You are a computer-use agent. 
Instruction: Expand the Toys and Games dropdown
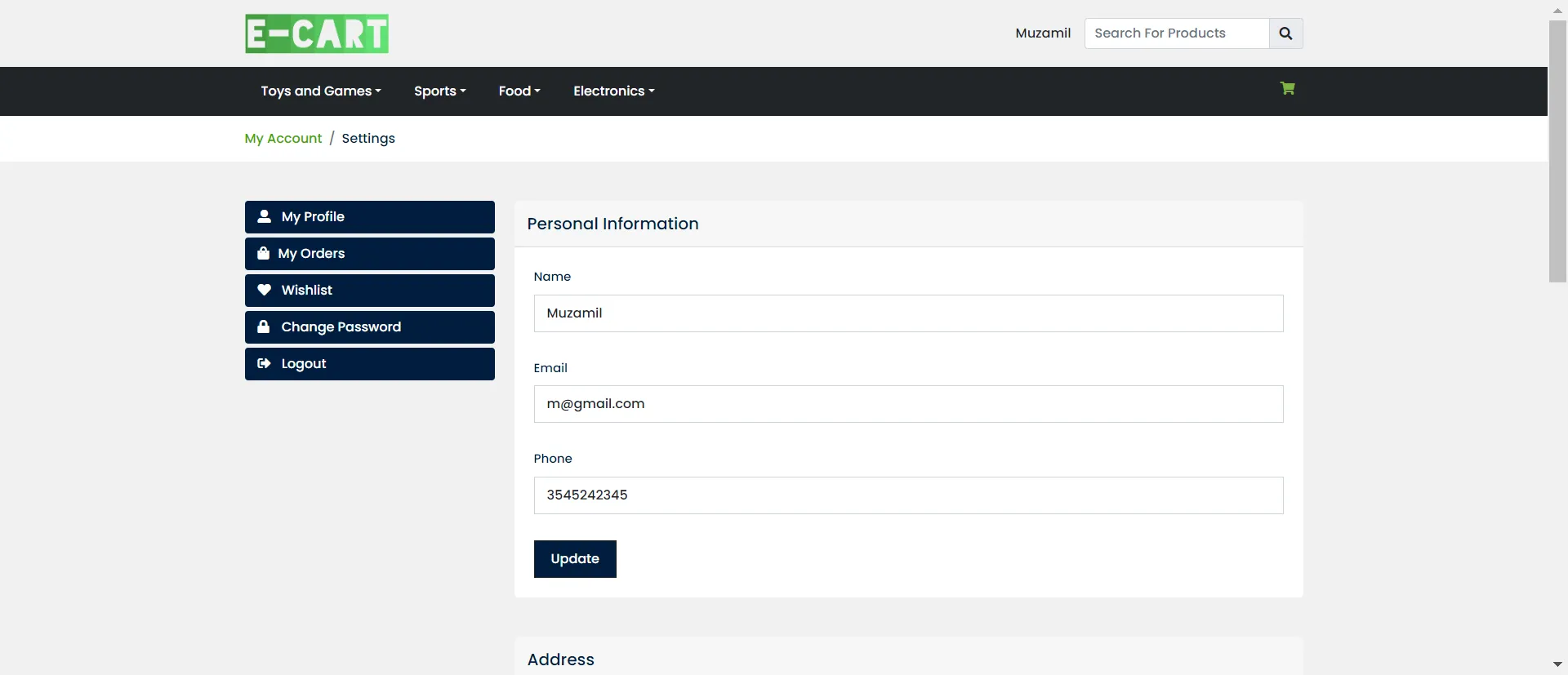point(320,91)
